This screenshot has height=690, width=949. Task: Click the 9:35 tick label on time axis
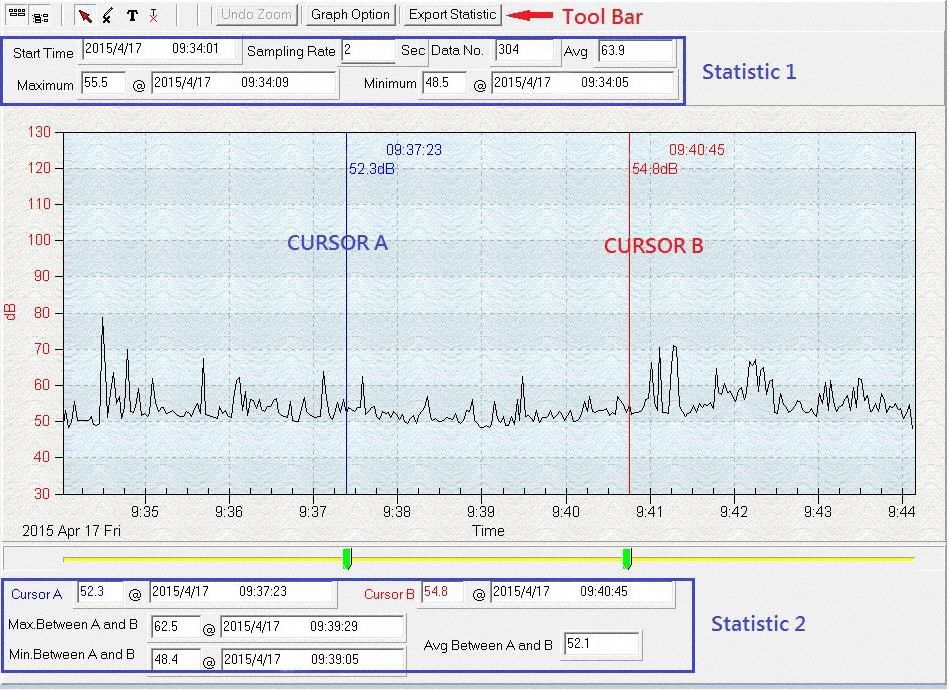point(145,512)
